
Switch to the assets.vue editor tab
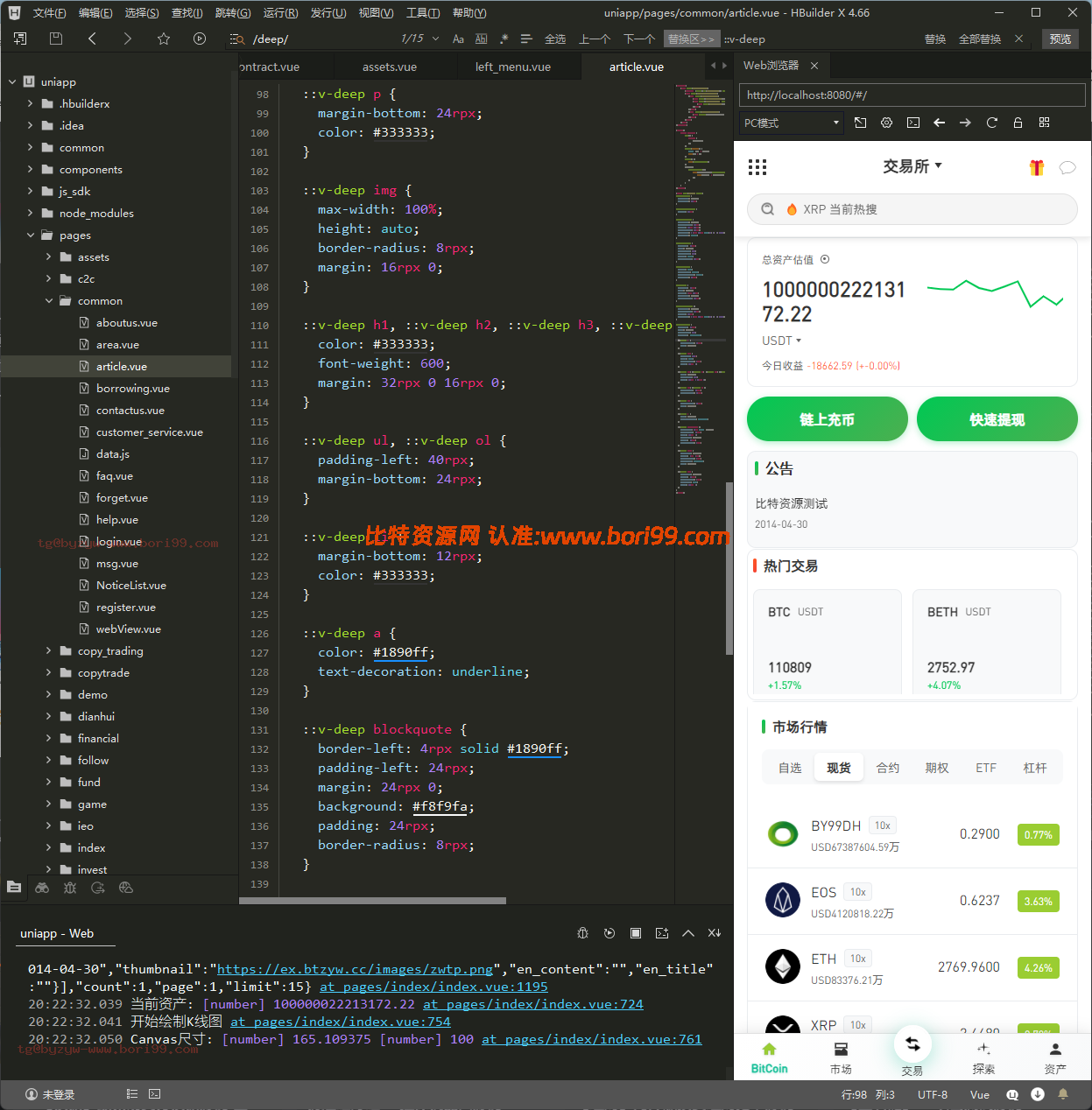pyautogui.click(x=390, y=67)
